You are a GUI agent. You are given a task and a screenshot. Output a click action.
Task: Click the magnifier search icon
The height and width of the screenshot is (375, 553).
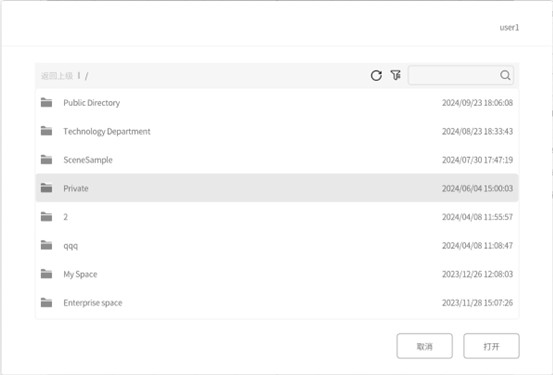(505, 75)
